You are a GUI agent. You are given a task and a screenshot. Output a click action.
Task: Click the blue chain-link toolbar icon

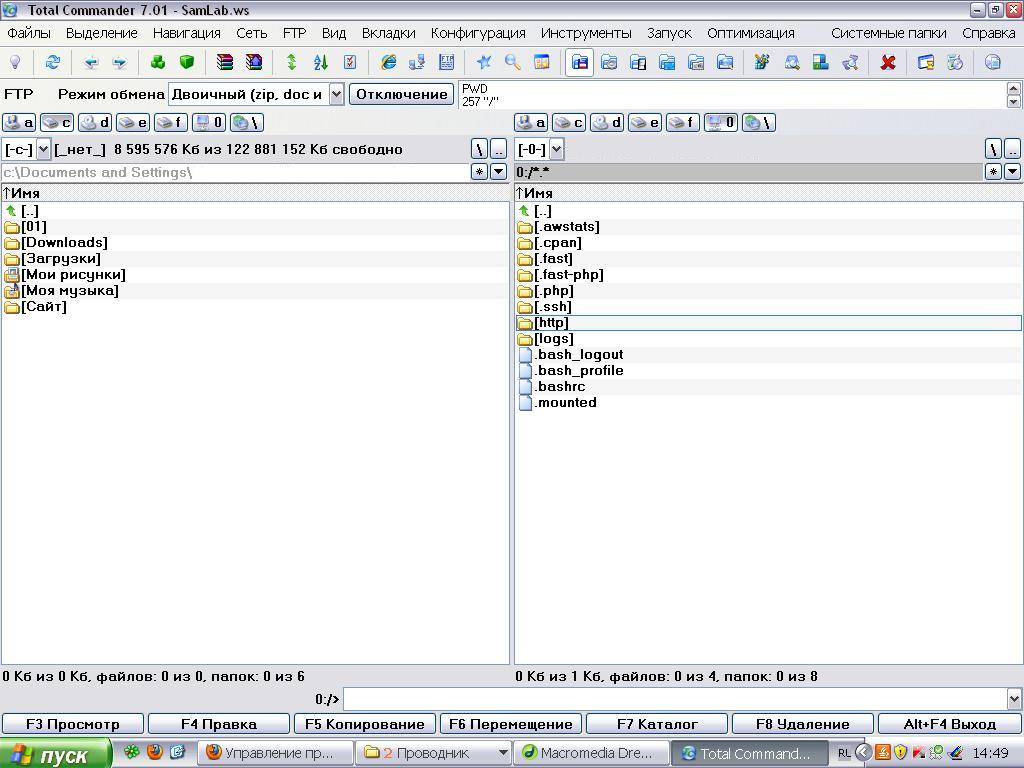pos(850,62)
